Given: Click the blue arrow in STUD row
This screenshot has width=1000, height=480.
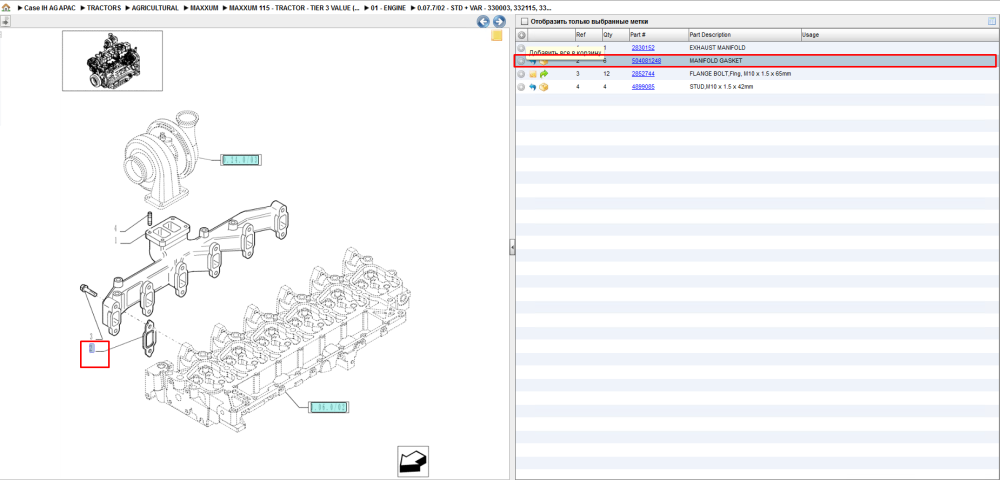Looking at the screenshot, I should 533,87.
